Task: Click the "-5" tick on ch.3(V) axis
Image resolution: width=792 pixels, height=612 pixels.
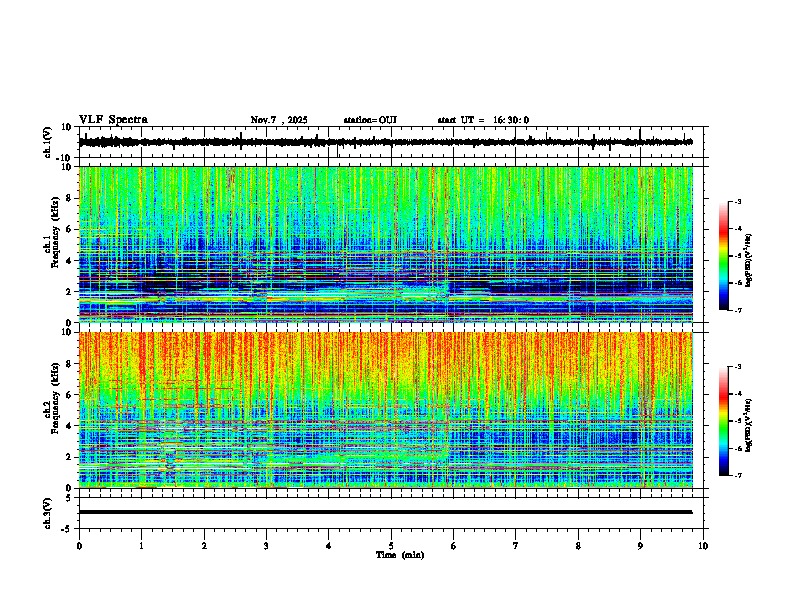Action: [x=67, y=529]
